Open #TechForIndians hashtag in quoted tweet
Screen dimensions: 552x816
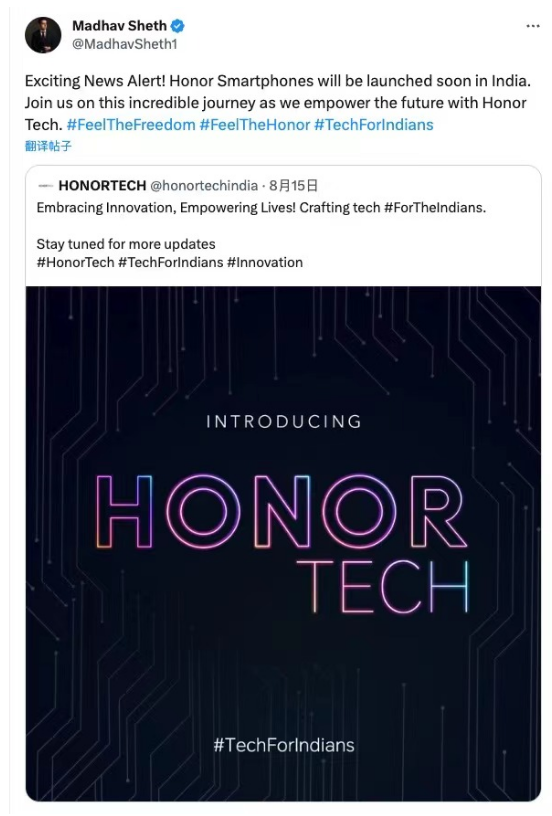[x=171, y=262]
